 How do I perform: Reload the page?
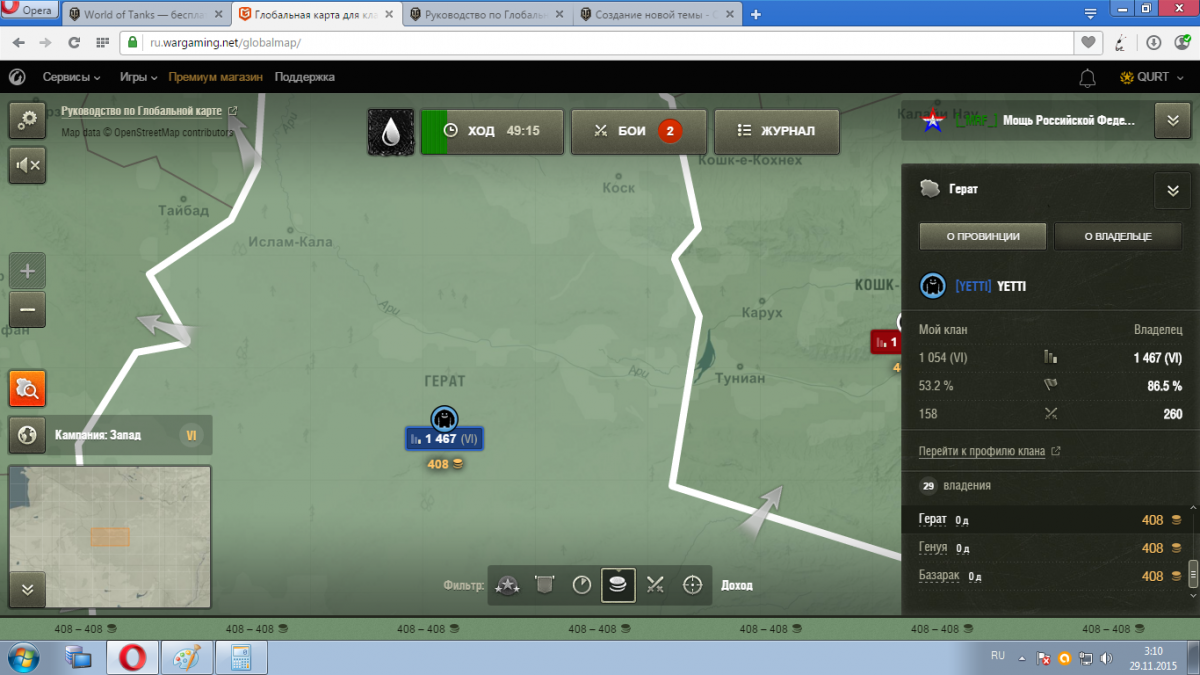click(74, 43)
